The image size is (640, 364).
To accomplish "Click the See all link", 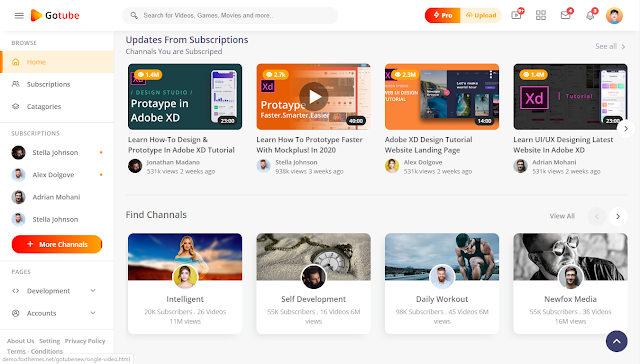I will 606,47.
